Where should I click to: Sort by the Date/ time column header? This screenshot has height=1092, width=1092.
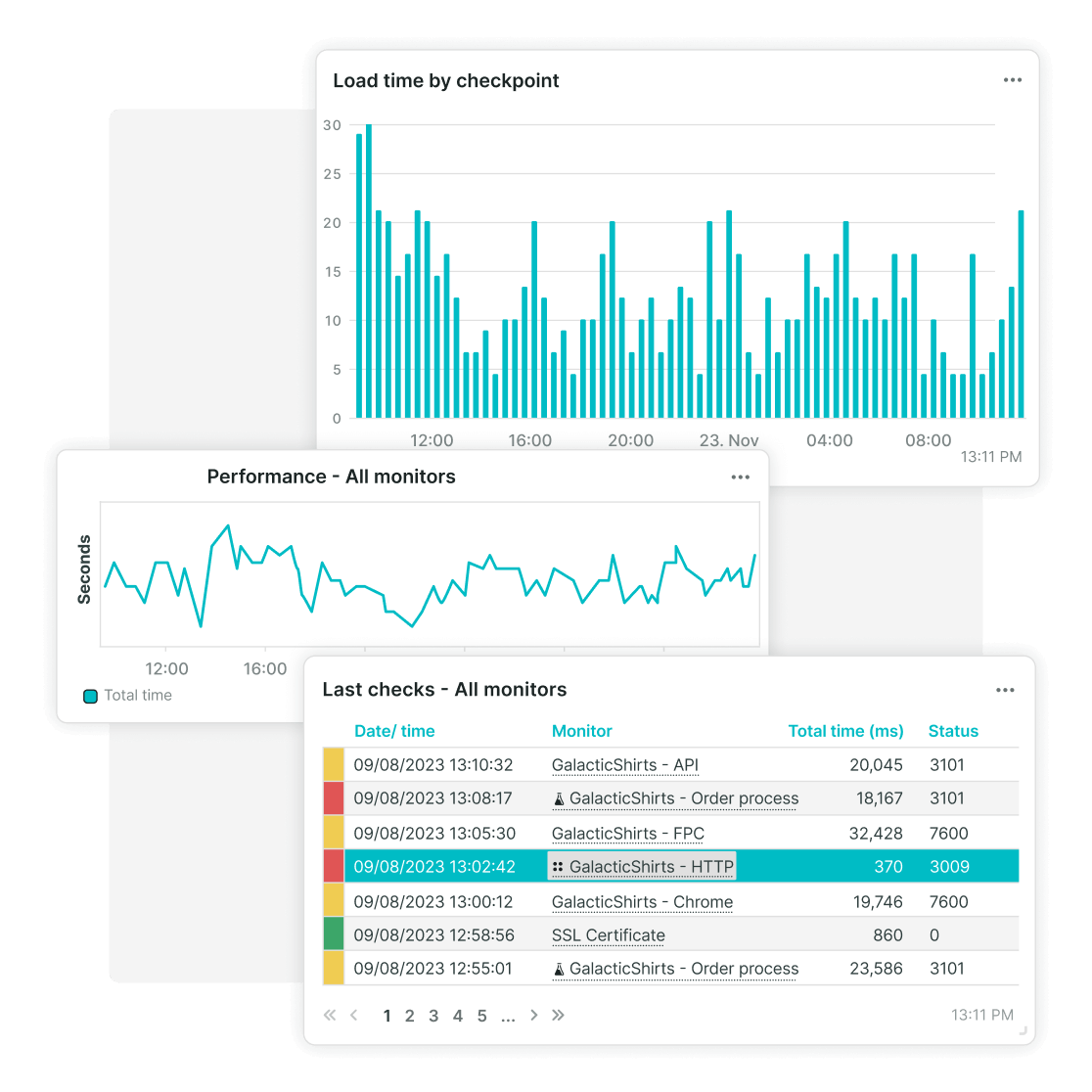pyautogui.click(x=394, y=731)
